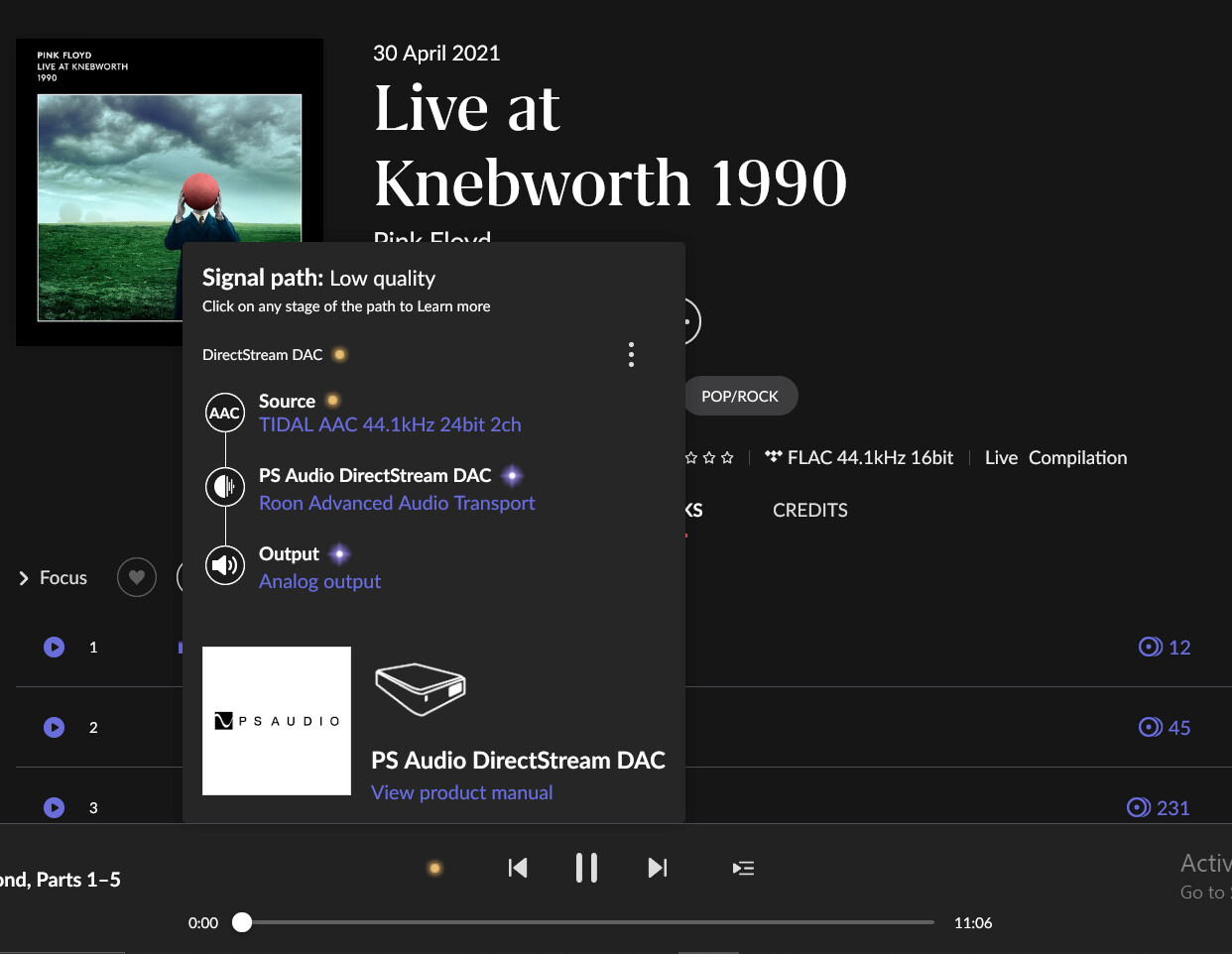Open the View product manual link
This screenshot has height=954, width=1232.
[461, 792]
